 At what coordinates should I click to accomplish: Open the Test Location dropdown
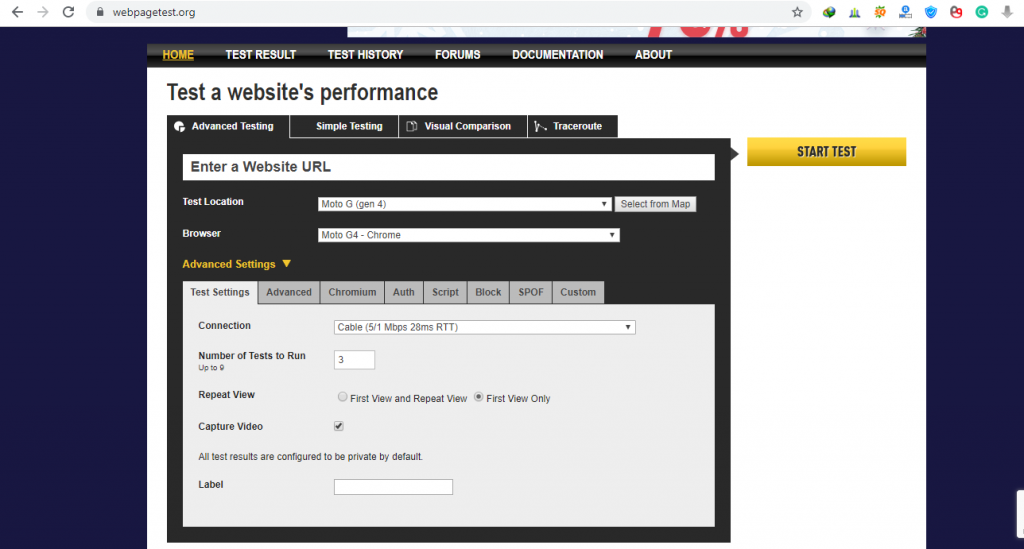coord(464,204)
